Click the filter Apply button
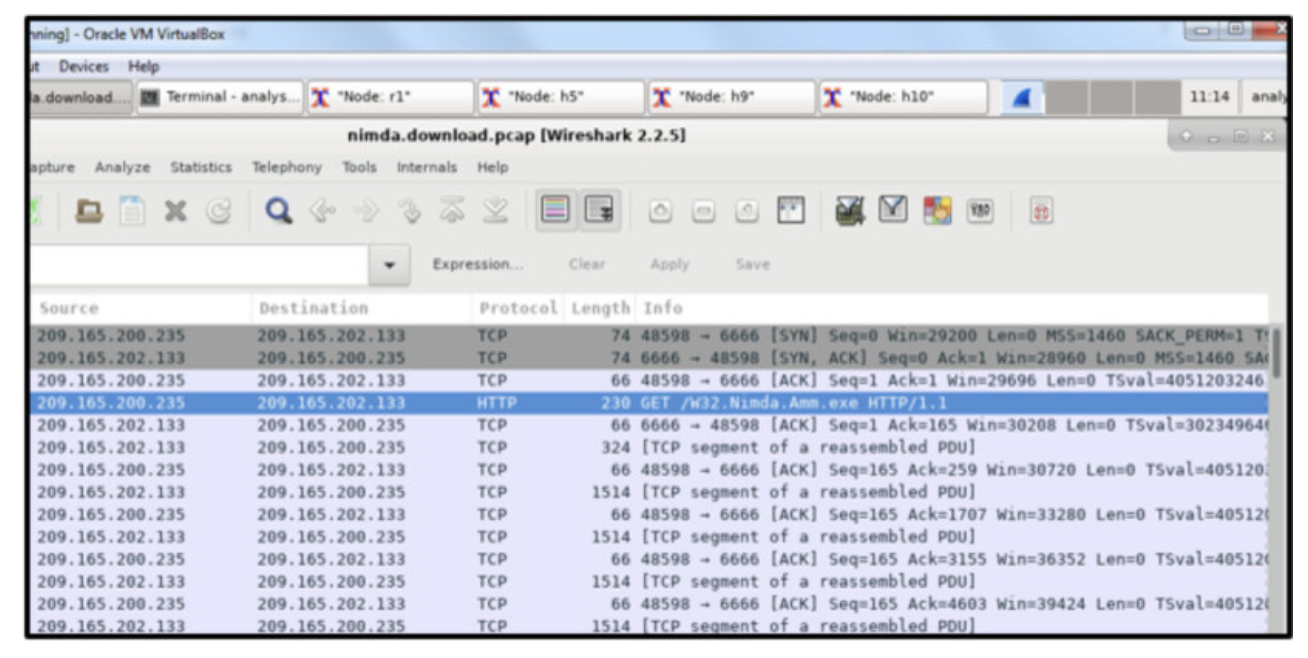This screenshot has height=658, width=1308. 669,265
